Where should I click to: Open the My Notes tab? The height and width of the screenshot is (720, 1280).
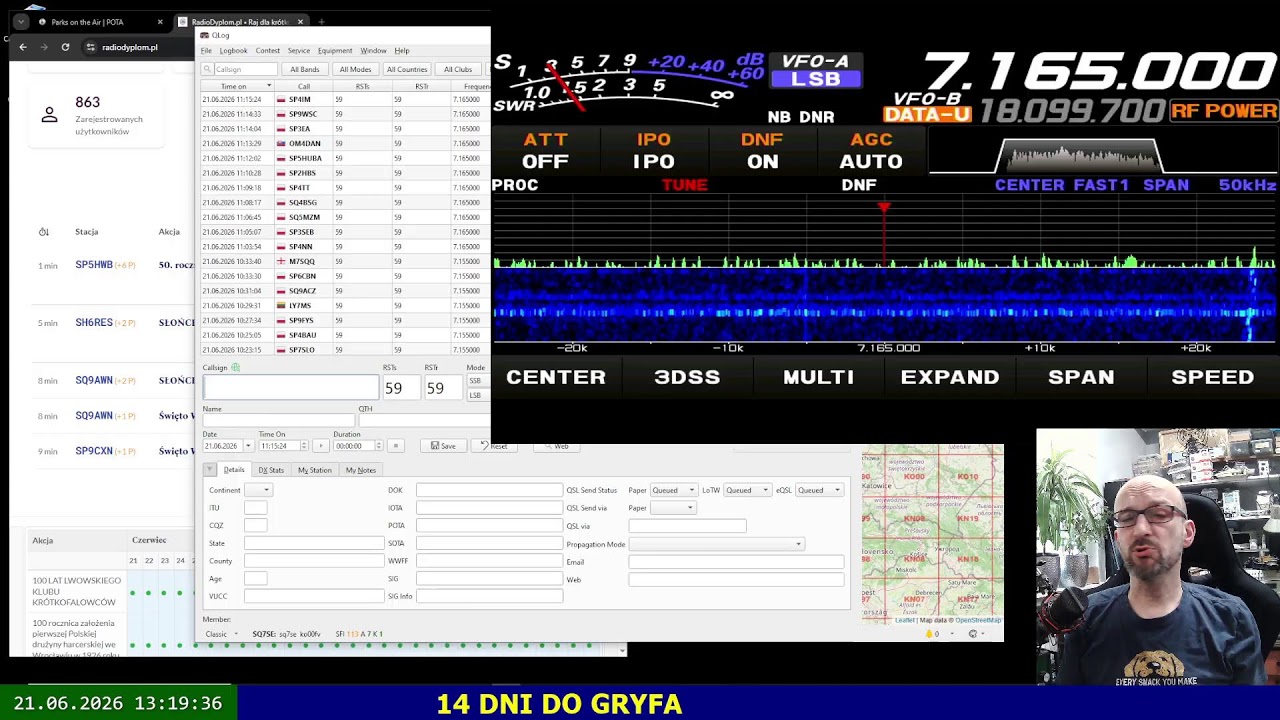pos(360,470)
